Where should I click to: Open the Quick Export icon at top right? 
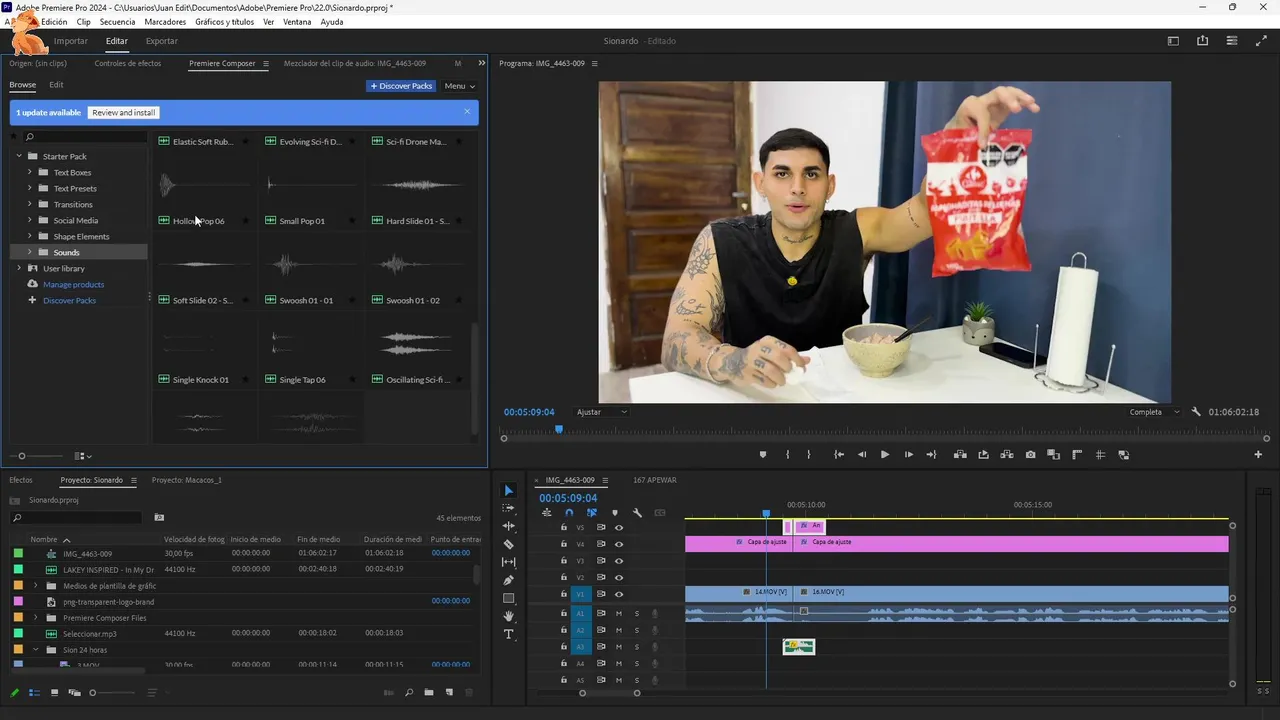[x=1202, y=41]
